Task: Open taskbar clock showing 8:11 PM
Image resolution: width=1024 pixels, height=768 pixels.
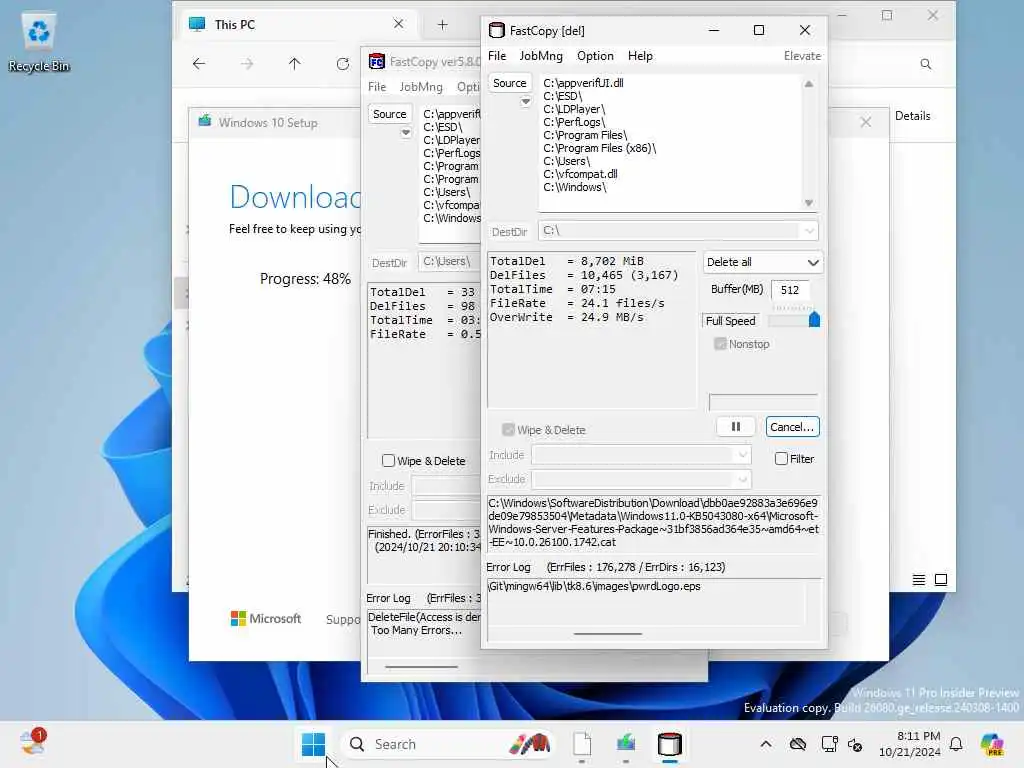Action: pos(909,744)
